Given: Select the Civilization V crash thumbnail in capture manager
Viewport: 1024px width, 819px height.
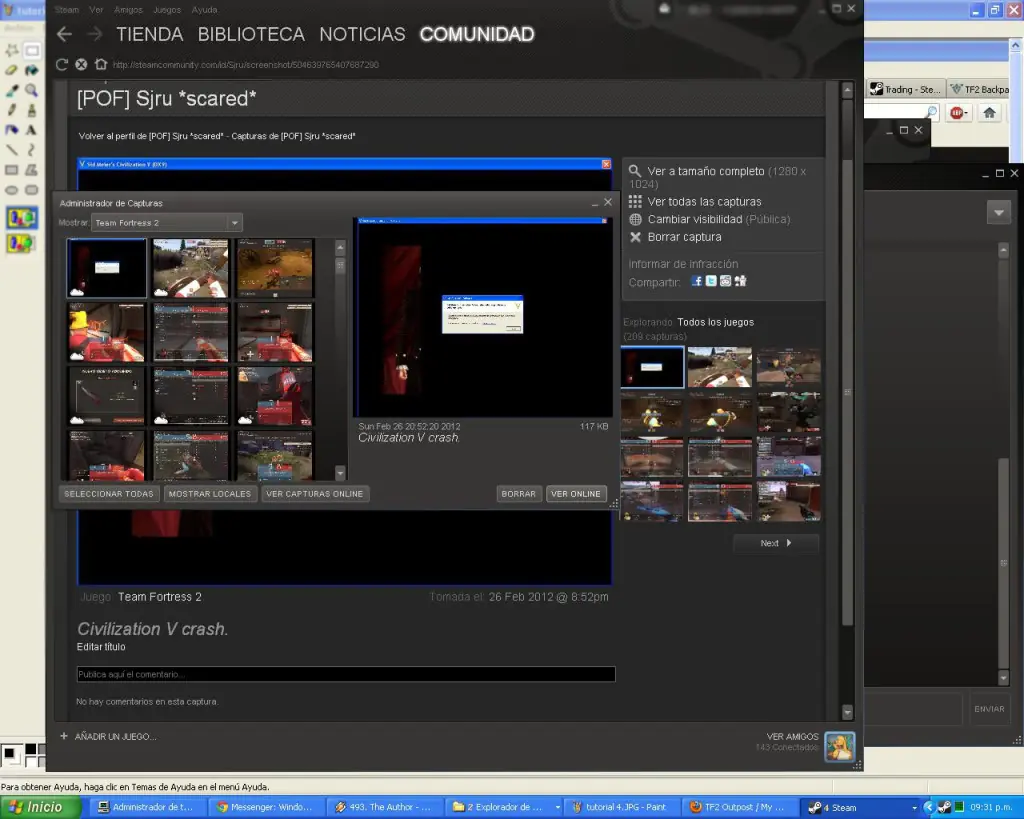Looking at the screenshot, I should pos(106,268).
